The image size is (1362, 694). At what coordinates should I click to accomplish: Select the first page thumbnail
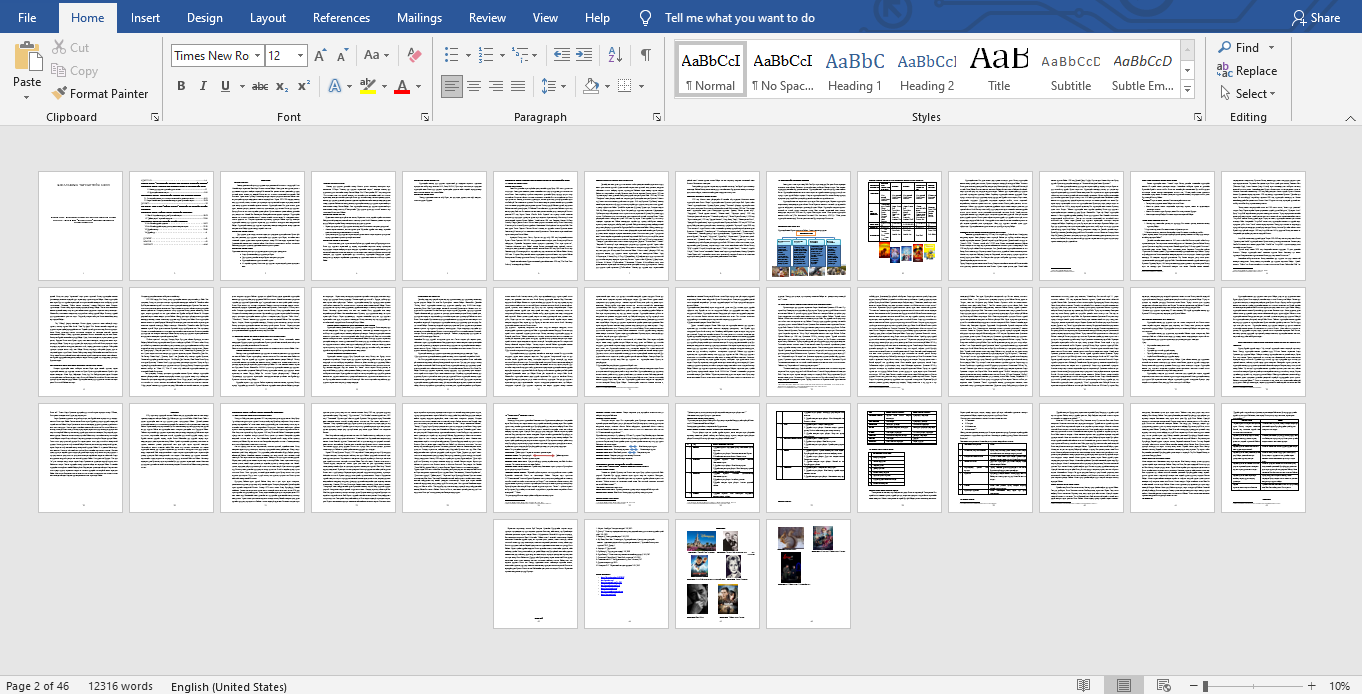80,225
